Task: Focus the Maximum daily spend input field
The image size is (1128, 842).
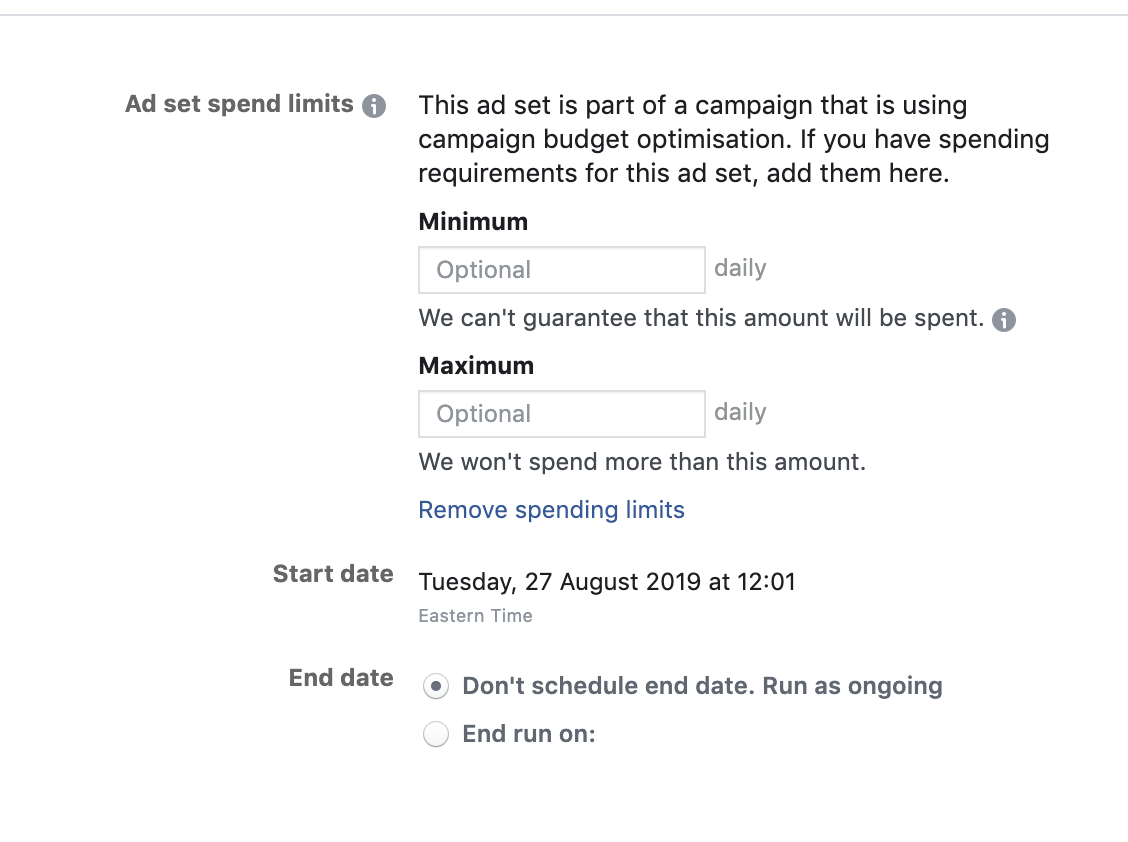Action: (x=562, y=414)
